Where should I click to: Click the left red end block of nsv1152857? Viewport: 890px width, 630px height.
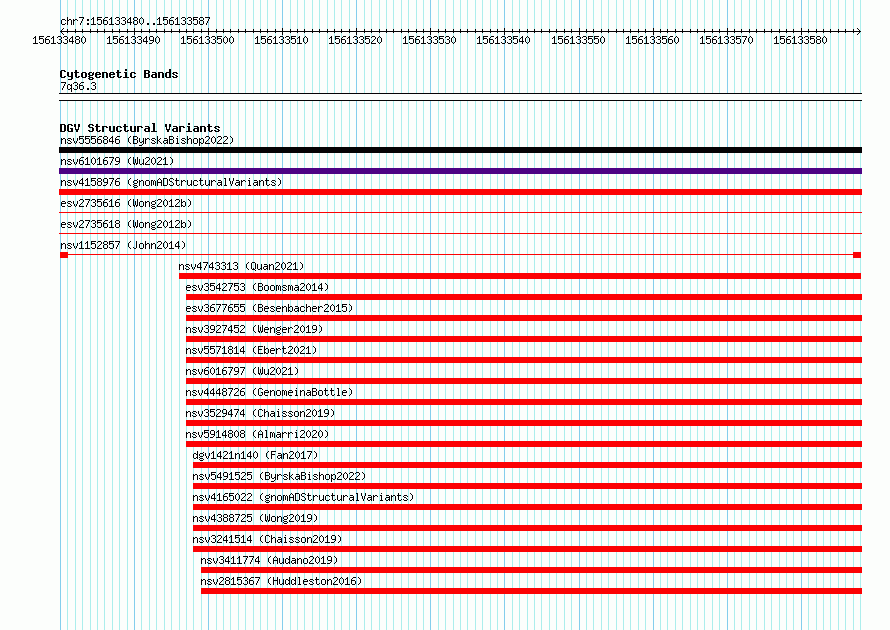[64, 255]
